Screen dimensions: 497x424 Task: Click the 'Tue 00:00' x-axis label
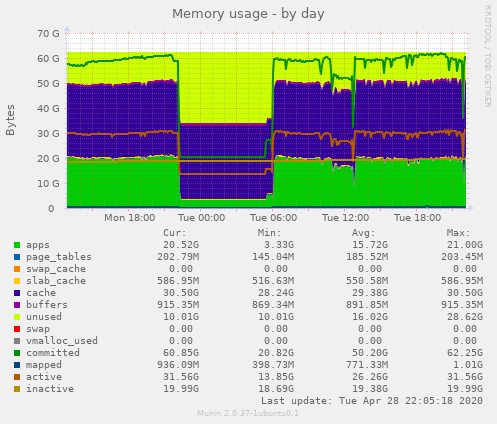201,218
